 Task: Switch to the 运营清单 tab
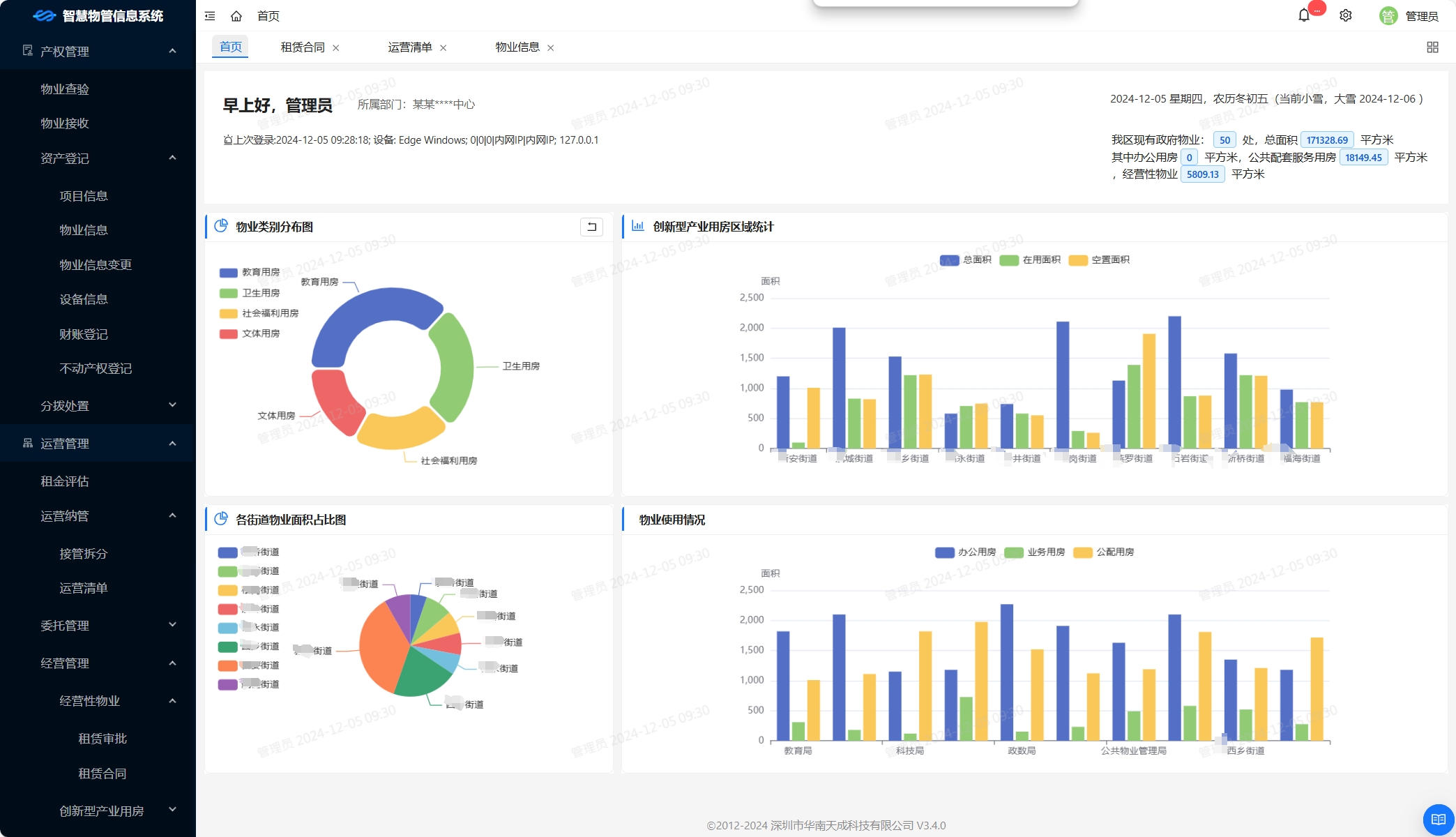pyautogui.click(x=410, y=47)
